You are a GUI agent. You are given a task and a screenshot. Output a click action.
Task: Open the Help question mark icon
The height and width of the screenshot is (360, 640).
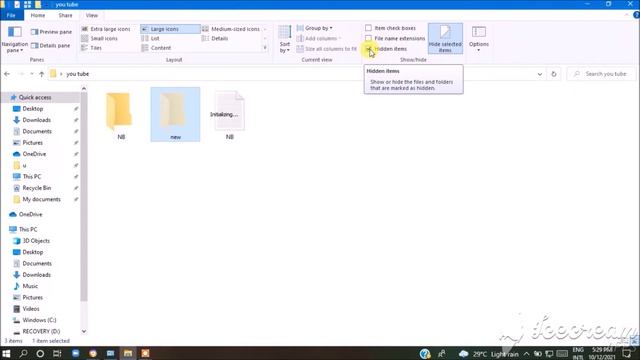(x=636, y=15)
